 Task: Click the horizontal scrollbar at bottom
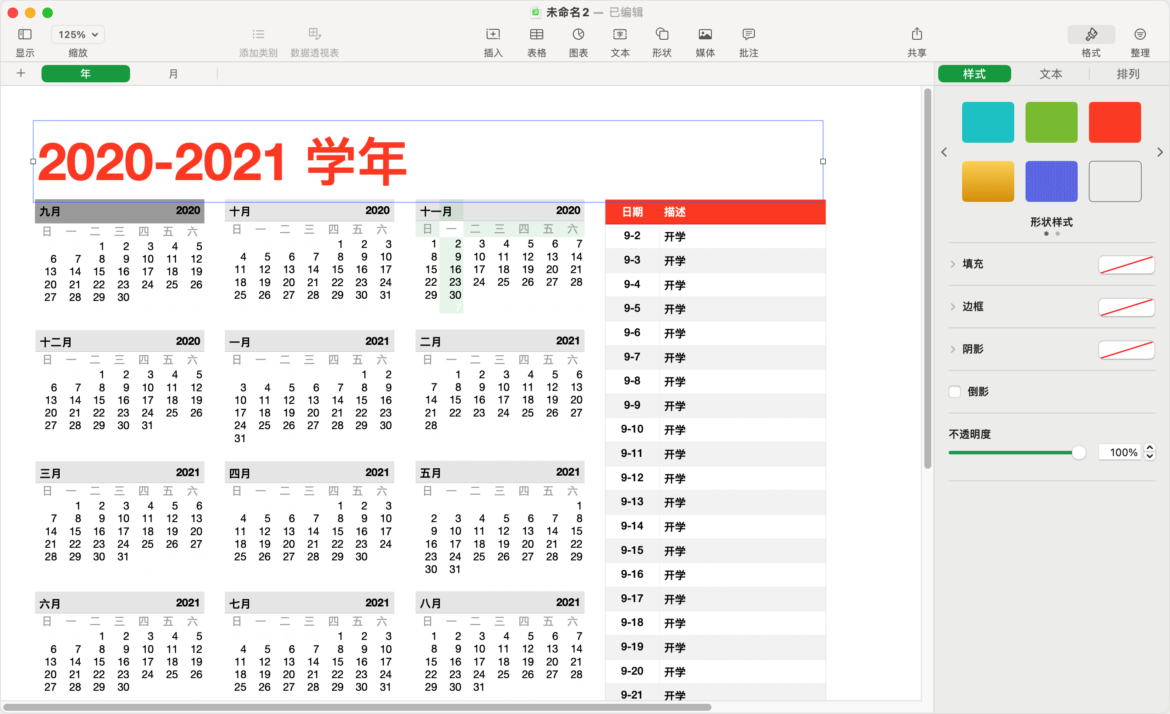pyautogui.click(x=357, y=707)
